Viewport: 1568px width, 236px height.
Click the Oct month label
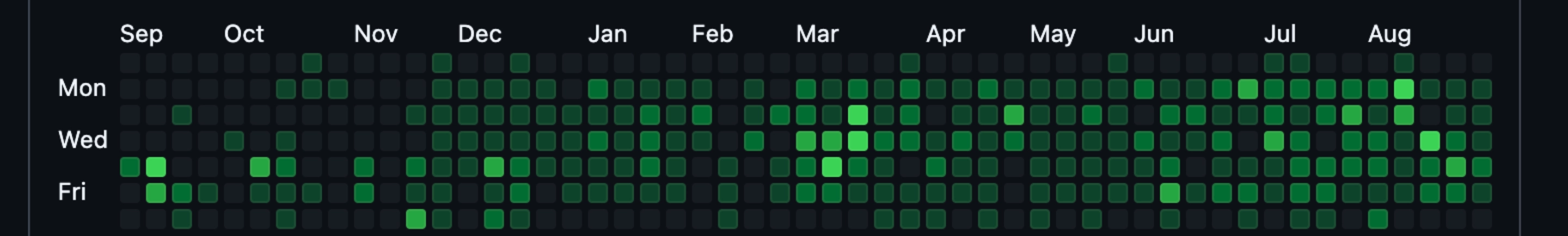243,34
